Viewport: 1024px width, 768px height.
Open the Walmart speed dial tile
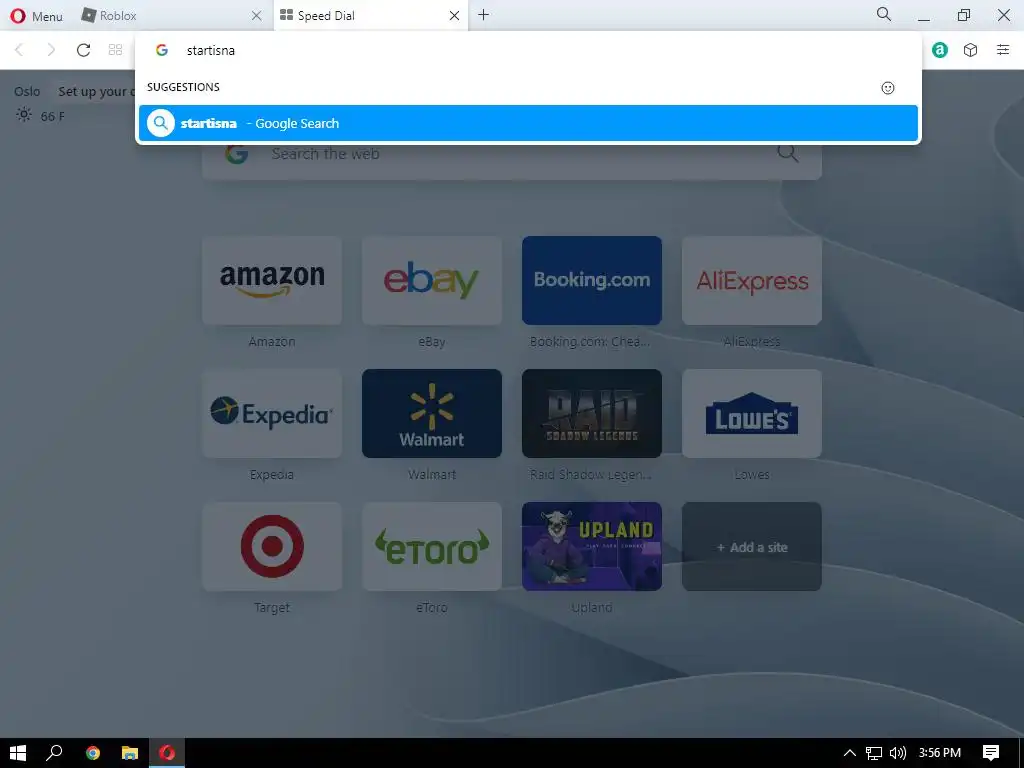pos(432,413)
